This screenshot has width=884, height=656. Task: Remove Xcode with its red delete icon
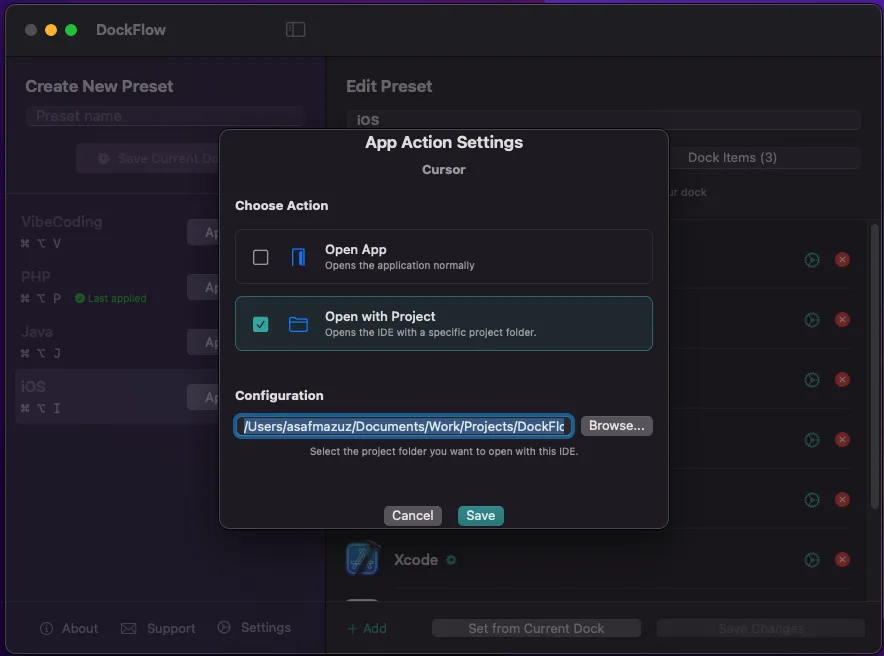(842, 560)
